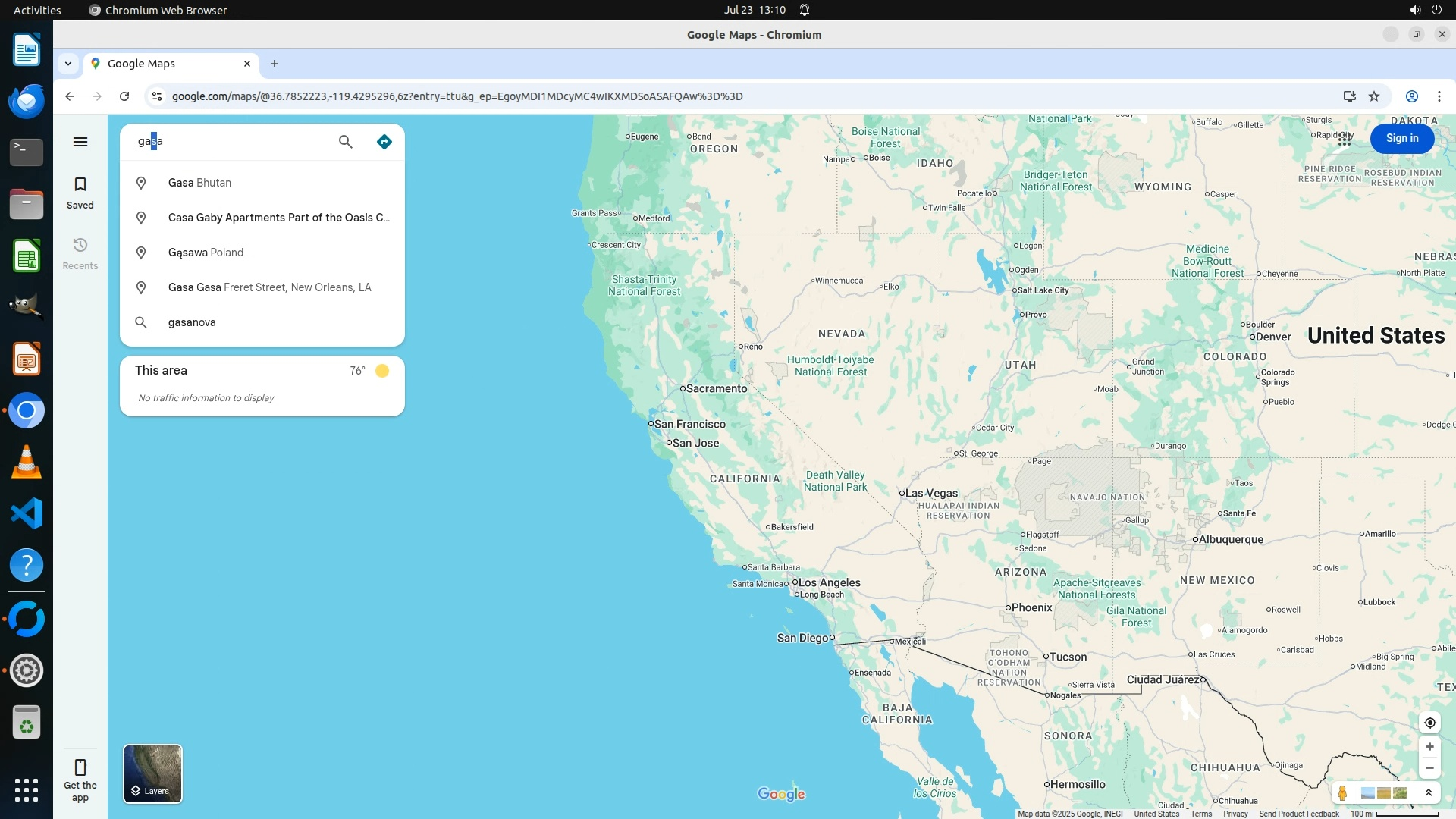Open the tab search dropdown arrow
The height and width of the screenshot is (819, 1456).
68,64
